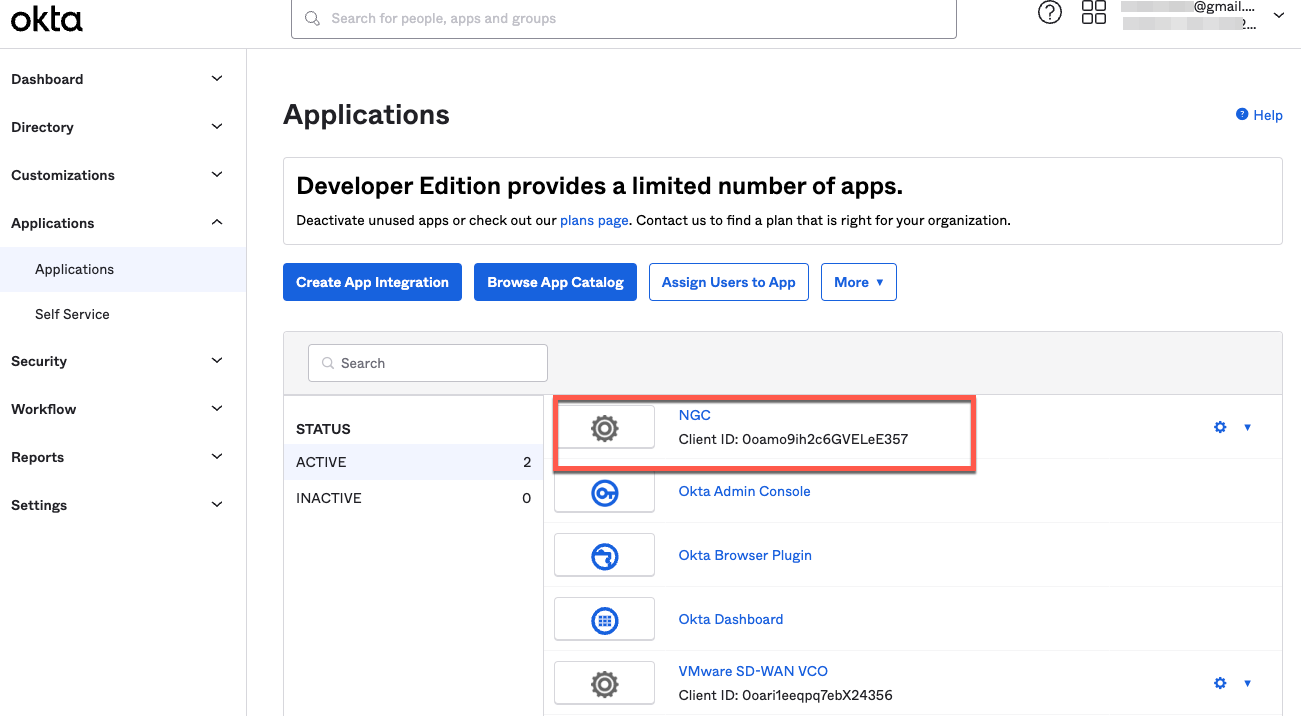Expand the user account menu chevron

click(x=1278, y=15)
